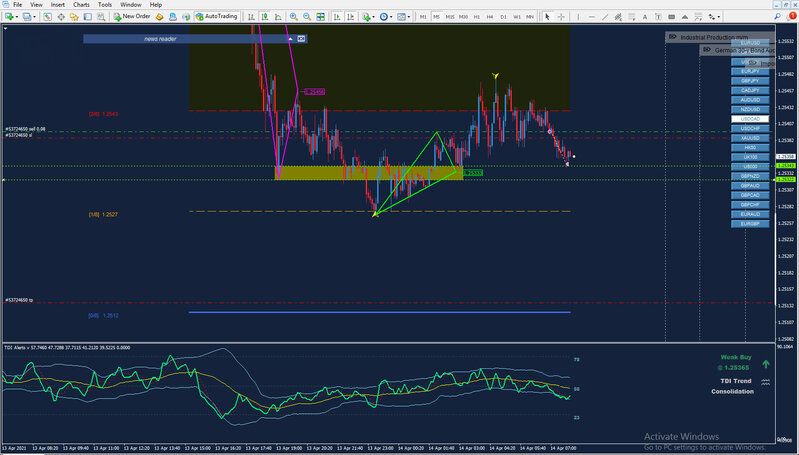Switch chart to W1 timeframe
Screen dimensions: 799x455
tap(517, 17)
